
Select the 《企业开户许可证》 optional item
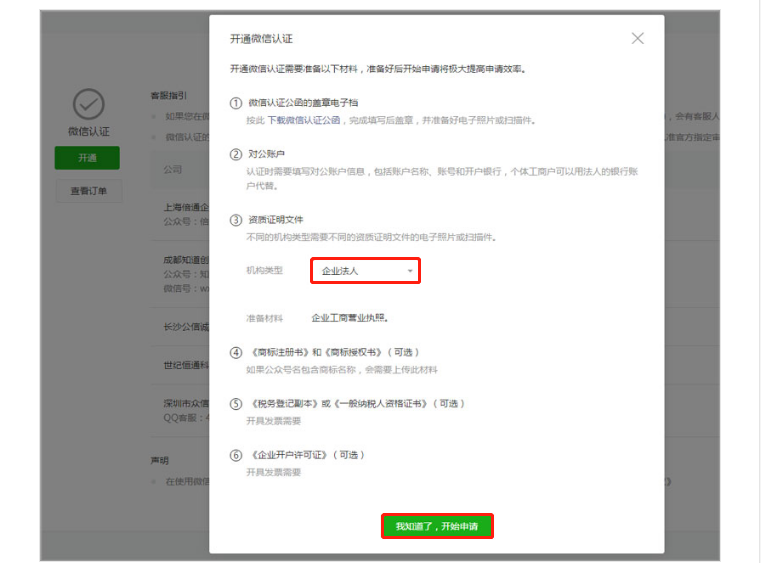306,455
